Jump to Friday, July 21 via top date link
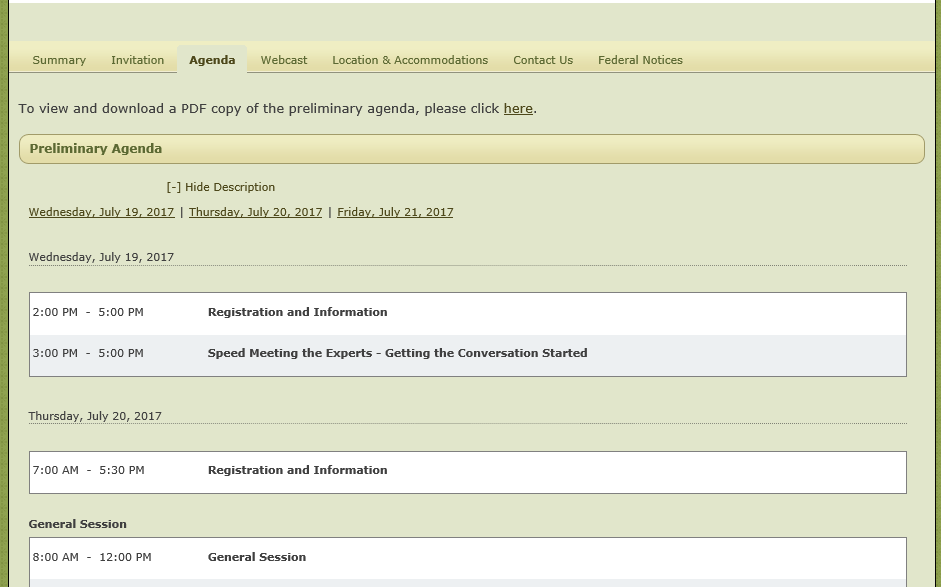This screenshot has width=941, height=587. pyautogui.click(x=395, y=212)
